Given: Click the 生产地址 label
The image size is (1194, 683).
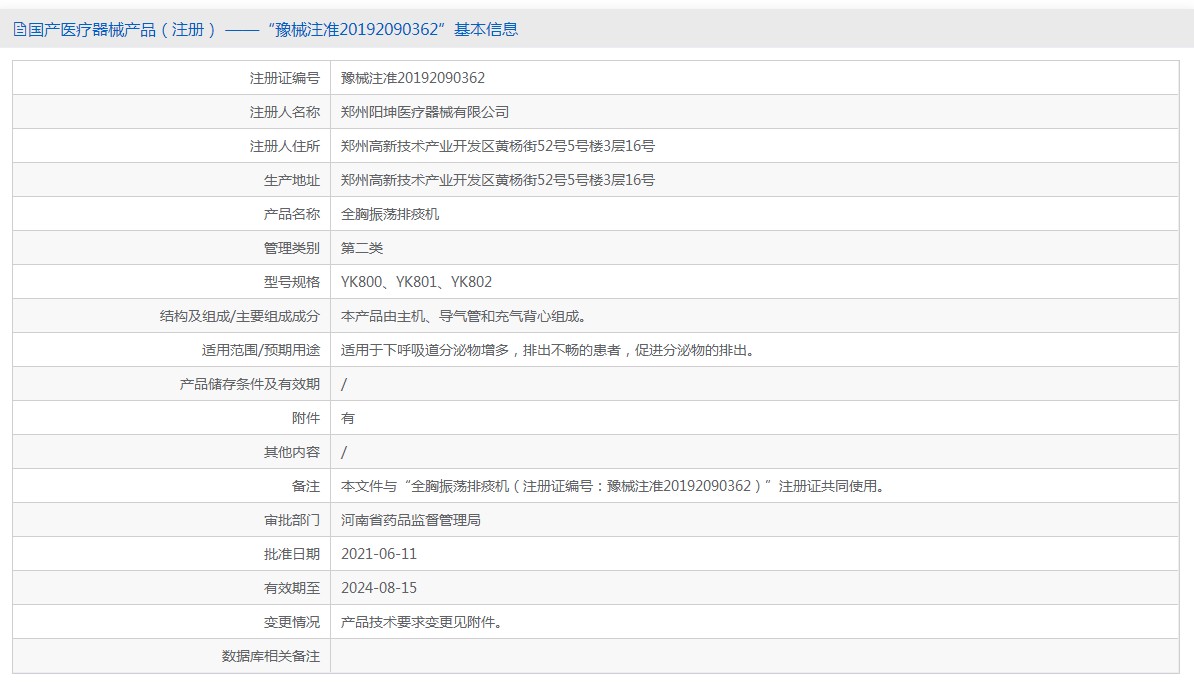Looking at the screenshot, I should pyautogui.click(x=292, y=180).
